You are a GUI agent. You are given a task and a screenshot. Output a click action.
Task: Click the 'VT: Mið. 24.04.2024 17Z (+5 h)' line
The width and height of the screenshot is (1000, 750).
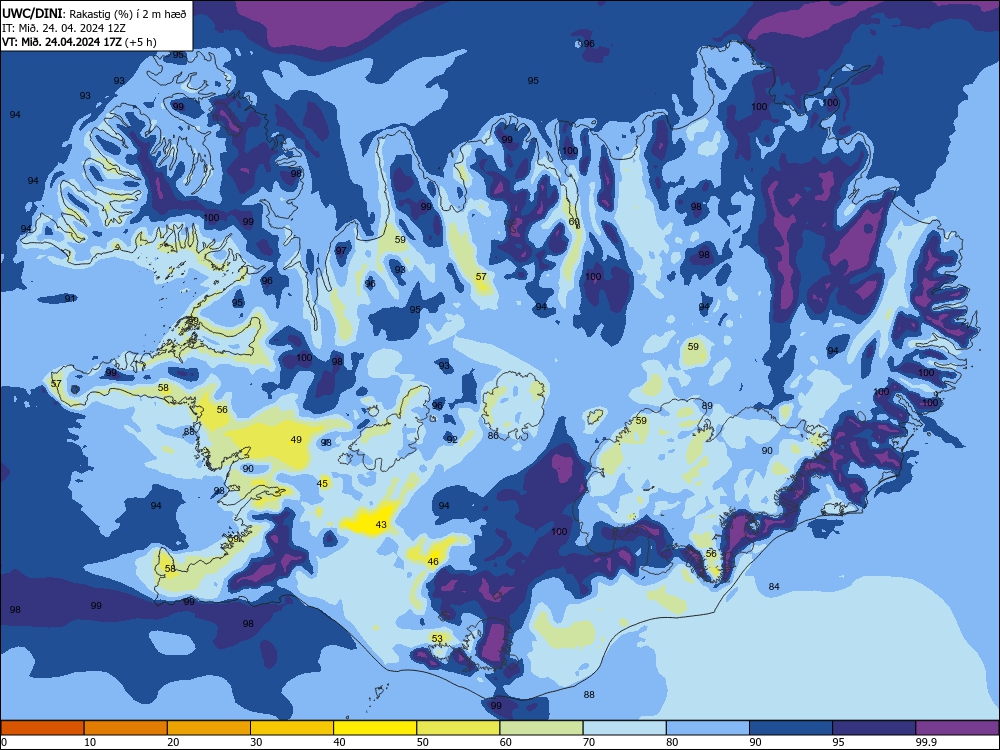79,42
